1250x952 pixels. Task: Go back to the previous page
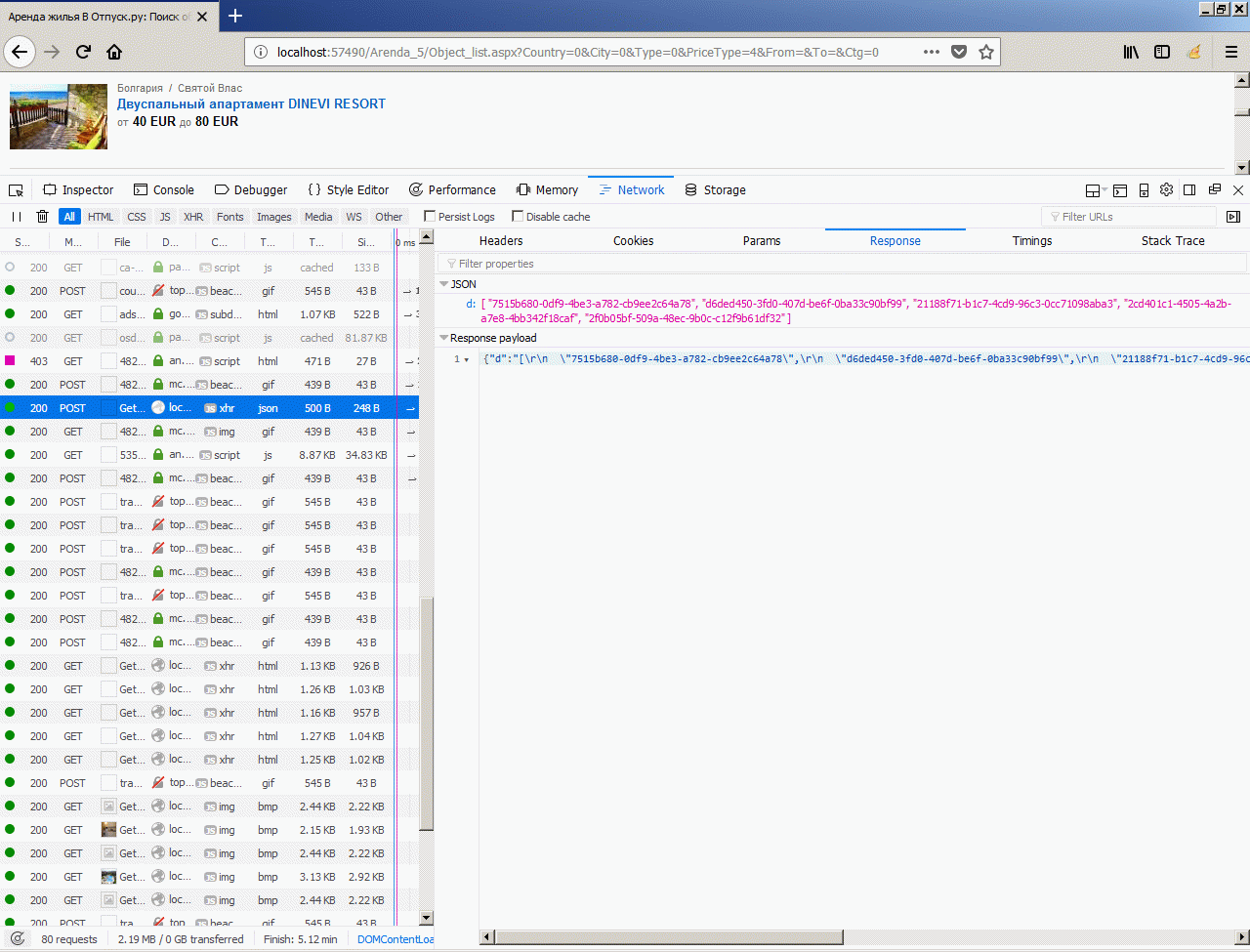[x=21, y=52]
